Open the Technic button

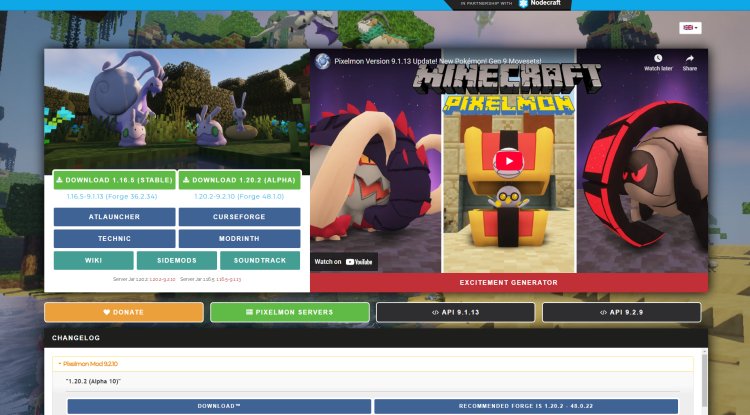(x=114, y=239)
